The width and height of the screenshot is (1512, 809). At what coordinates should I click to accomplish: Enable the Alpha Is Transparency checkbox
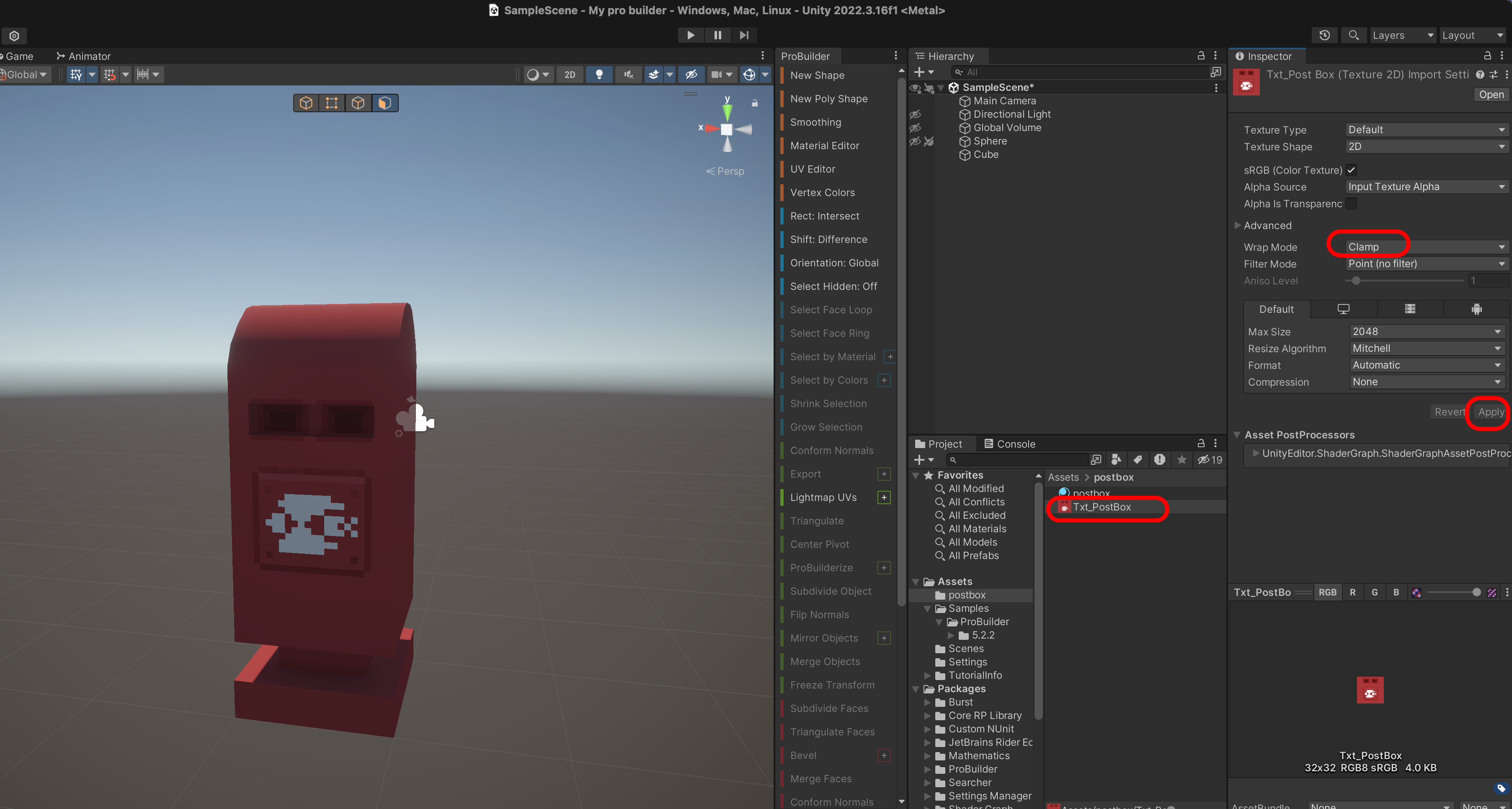tap(1351, 204)
